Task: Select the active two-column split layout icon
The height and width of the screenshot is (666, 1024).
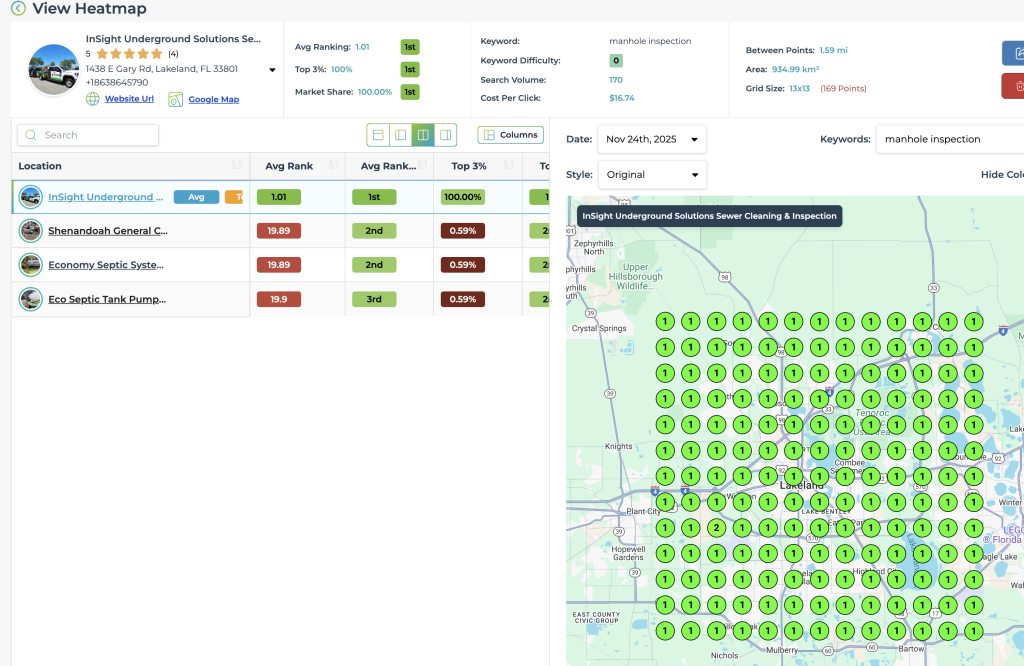Action: click(423, 135)
